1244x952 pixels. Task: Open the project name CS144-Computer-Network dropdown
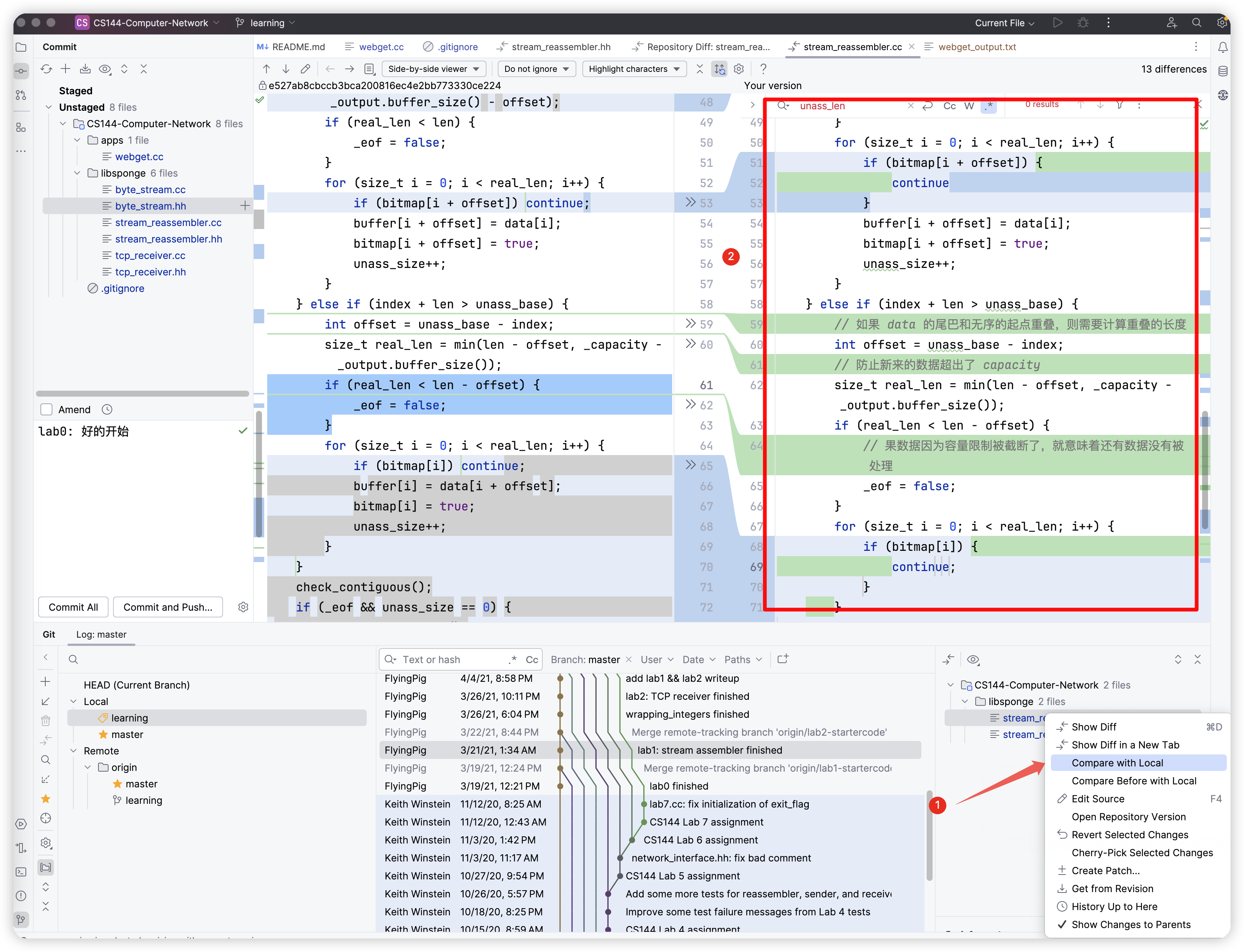point(147,23)
